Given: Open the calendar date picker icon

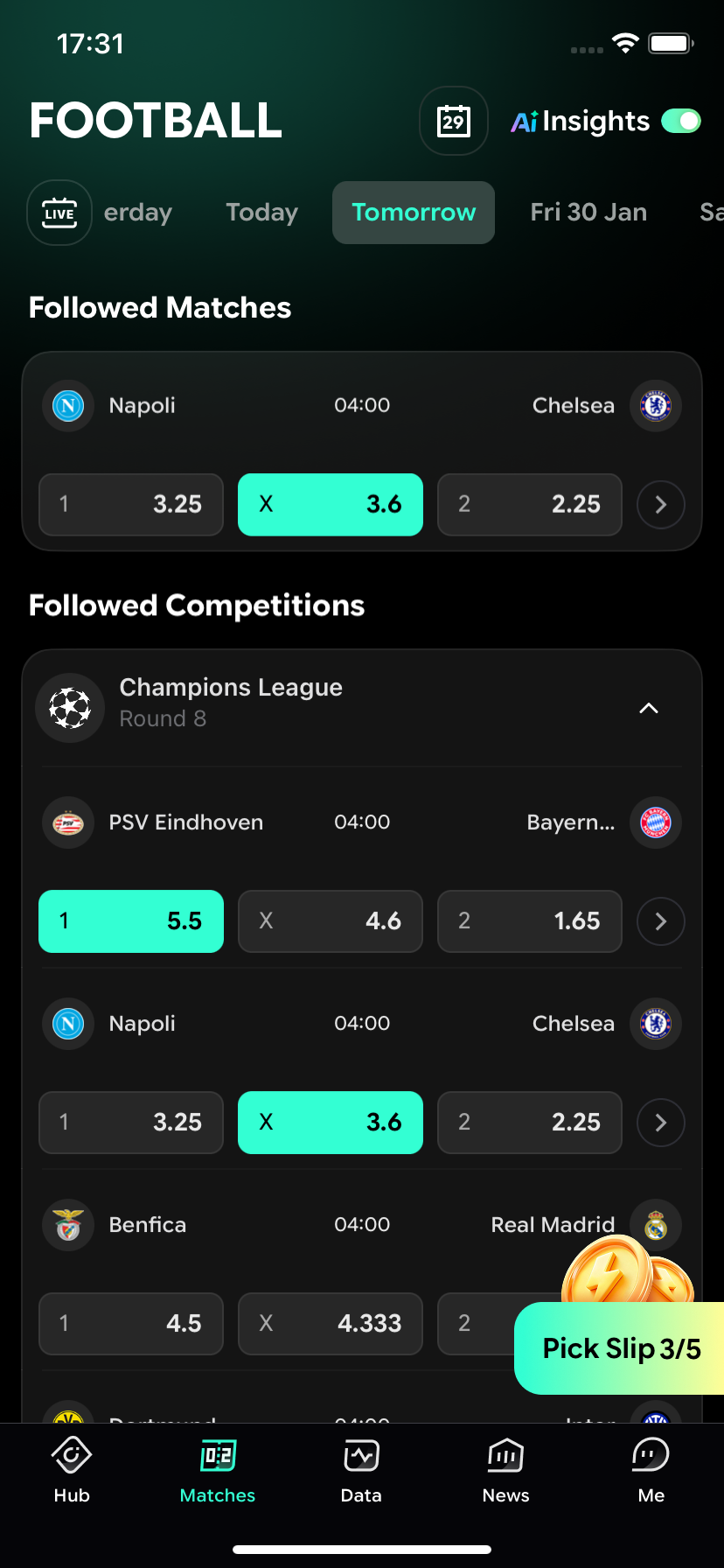Looking at the screenshot, I should pos(453,121).
